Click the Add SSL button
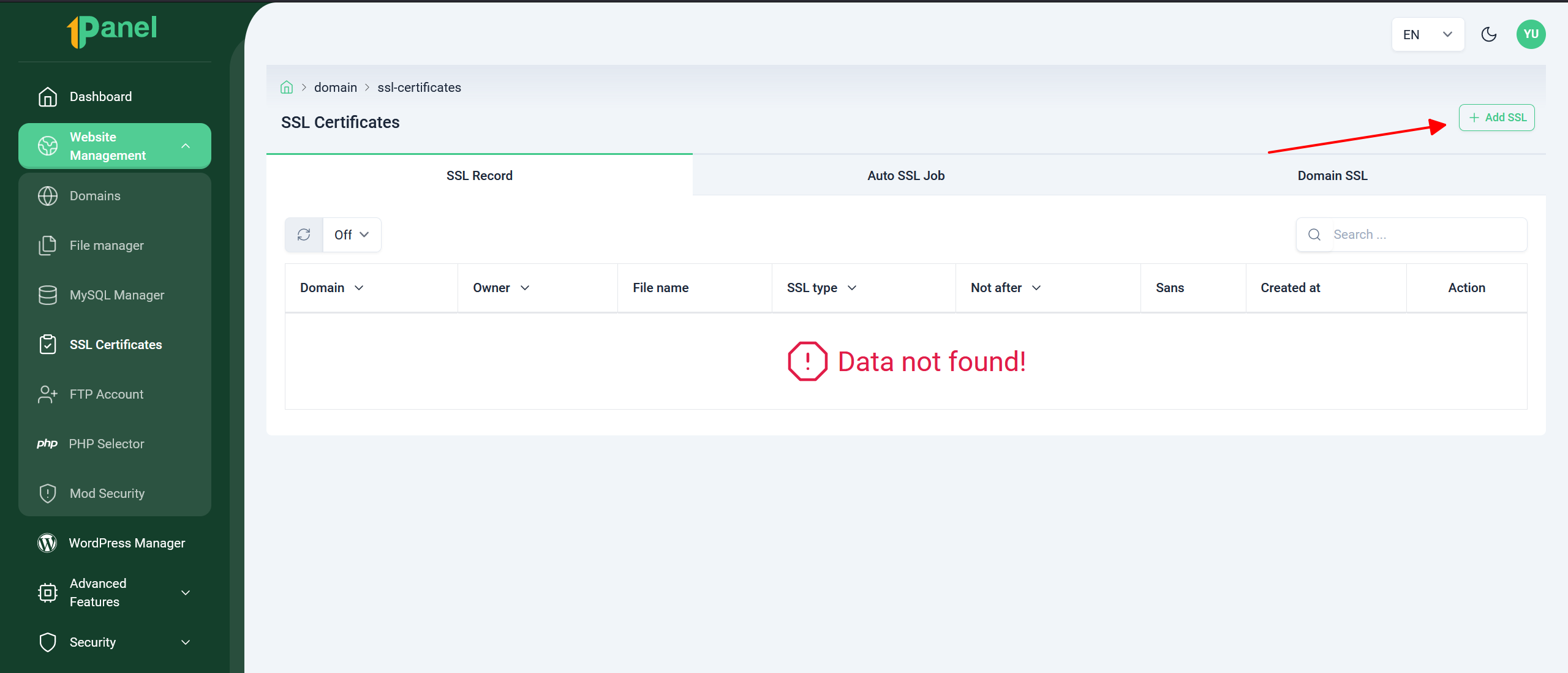 coord(1496,118)
